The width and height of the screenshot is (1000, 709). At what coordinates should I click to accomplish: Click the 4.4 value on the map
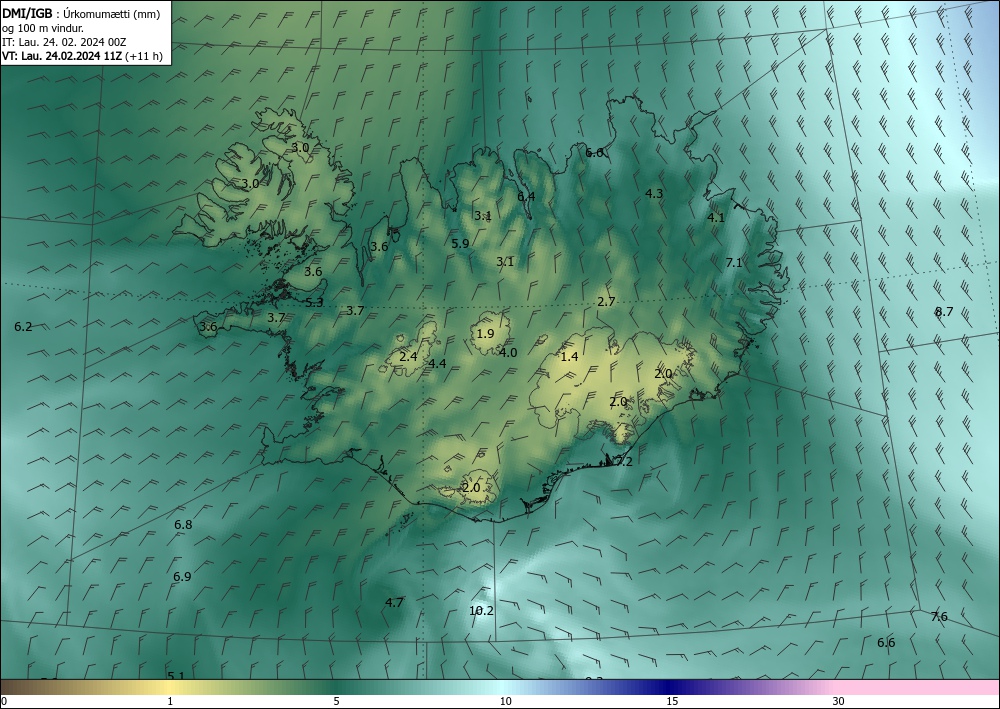point(437,364)
